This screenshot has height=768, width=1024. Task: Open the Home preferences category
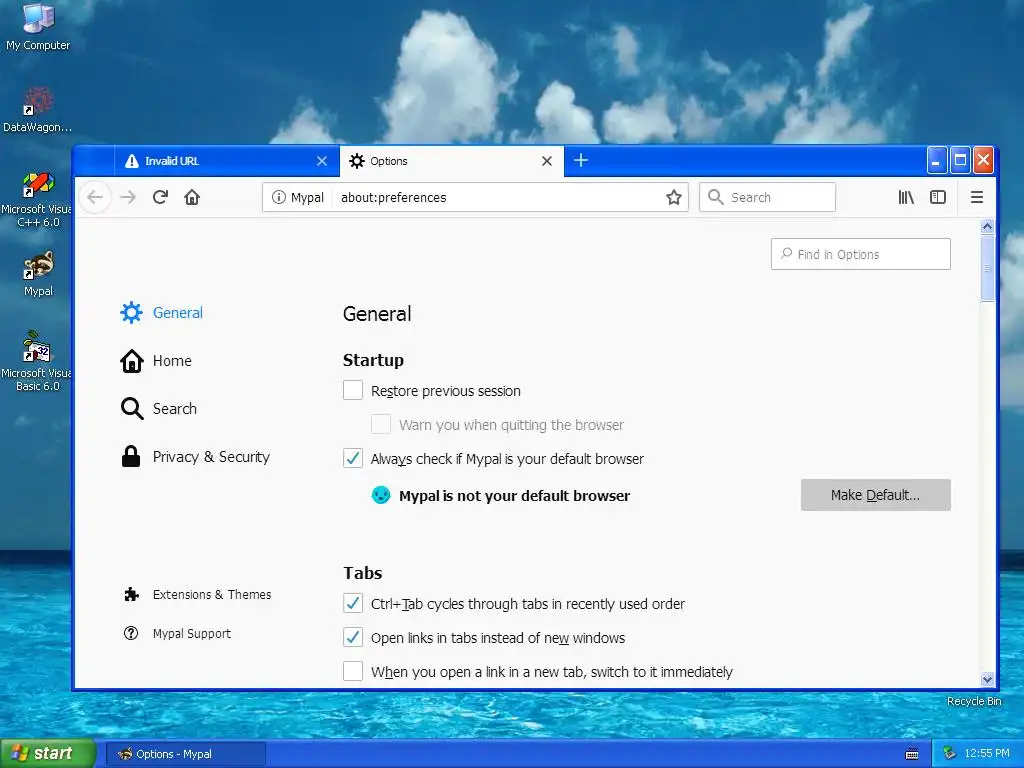(x=156, y=360)
